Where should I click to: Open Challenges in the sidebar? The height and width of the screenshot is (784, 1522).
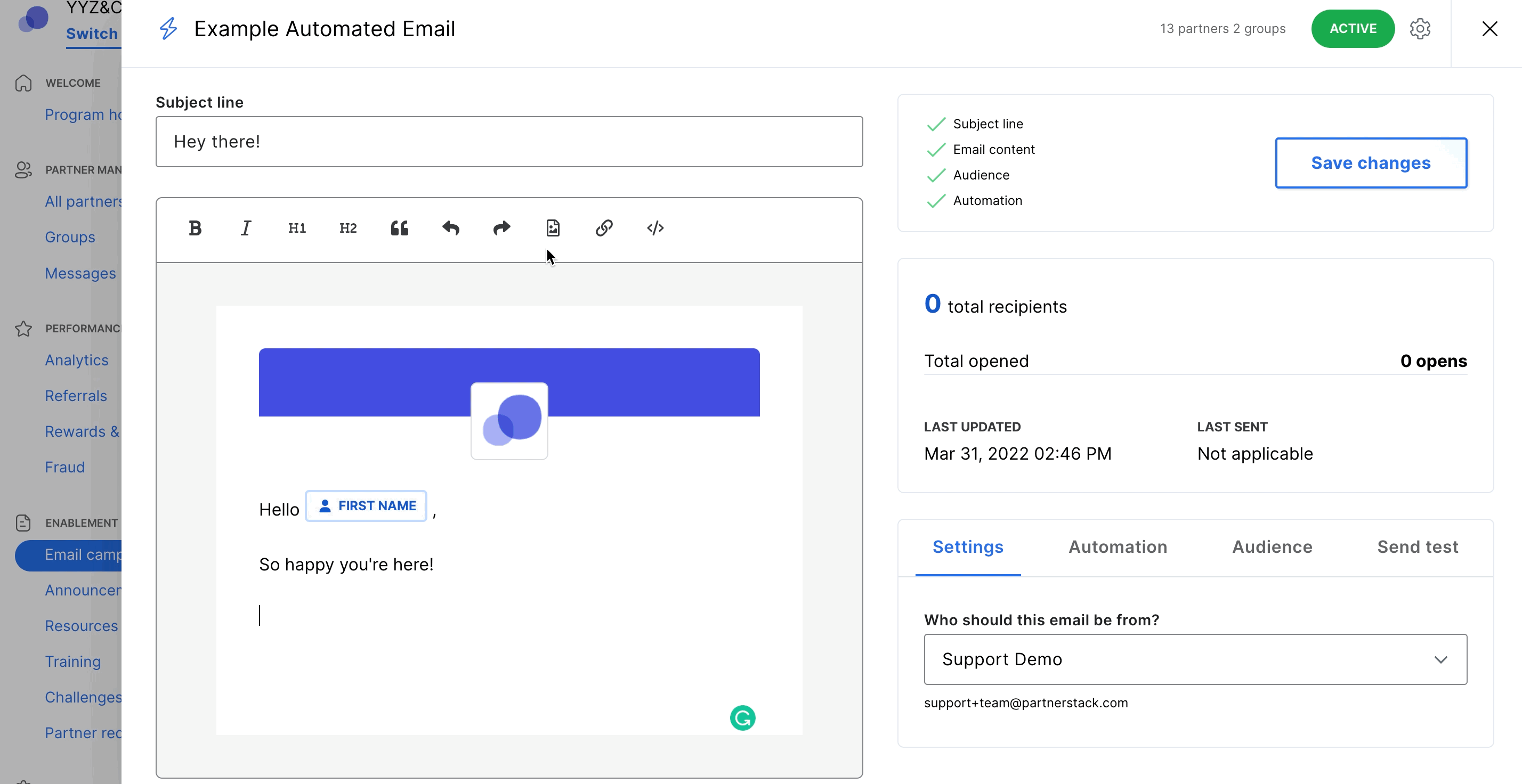point(83,698)
